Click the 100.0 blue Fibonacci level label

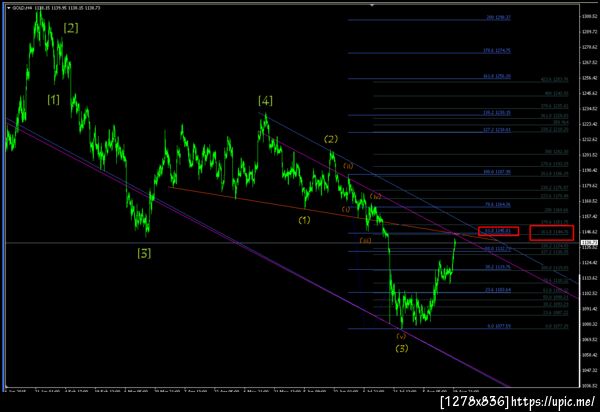click(497, 172)
